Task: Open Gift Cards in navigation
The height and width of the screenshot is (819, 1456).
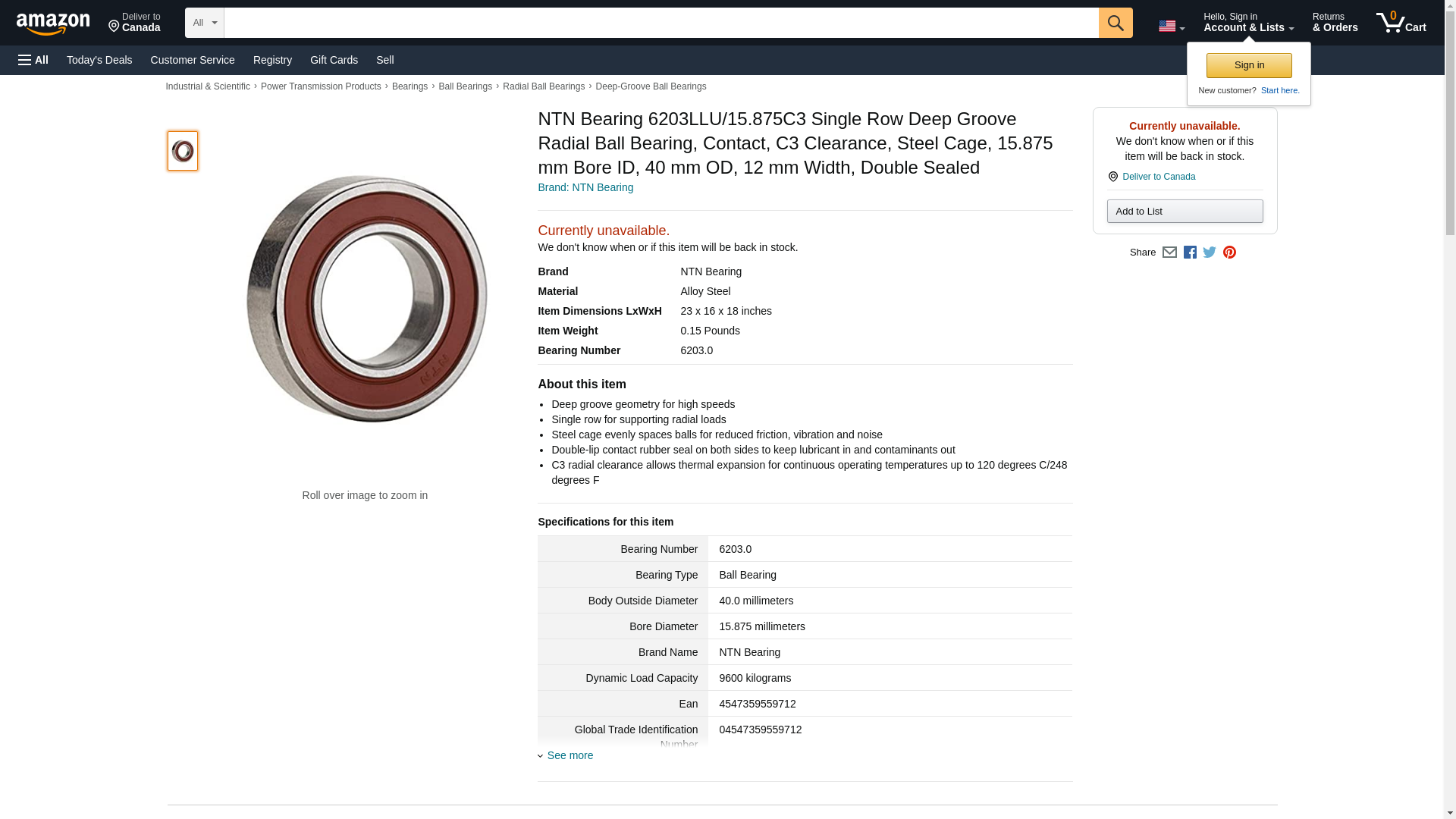Action: click(x=334, y=60)
